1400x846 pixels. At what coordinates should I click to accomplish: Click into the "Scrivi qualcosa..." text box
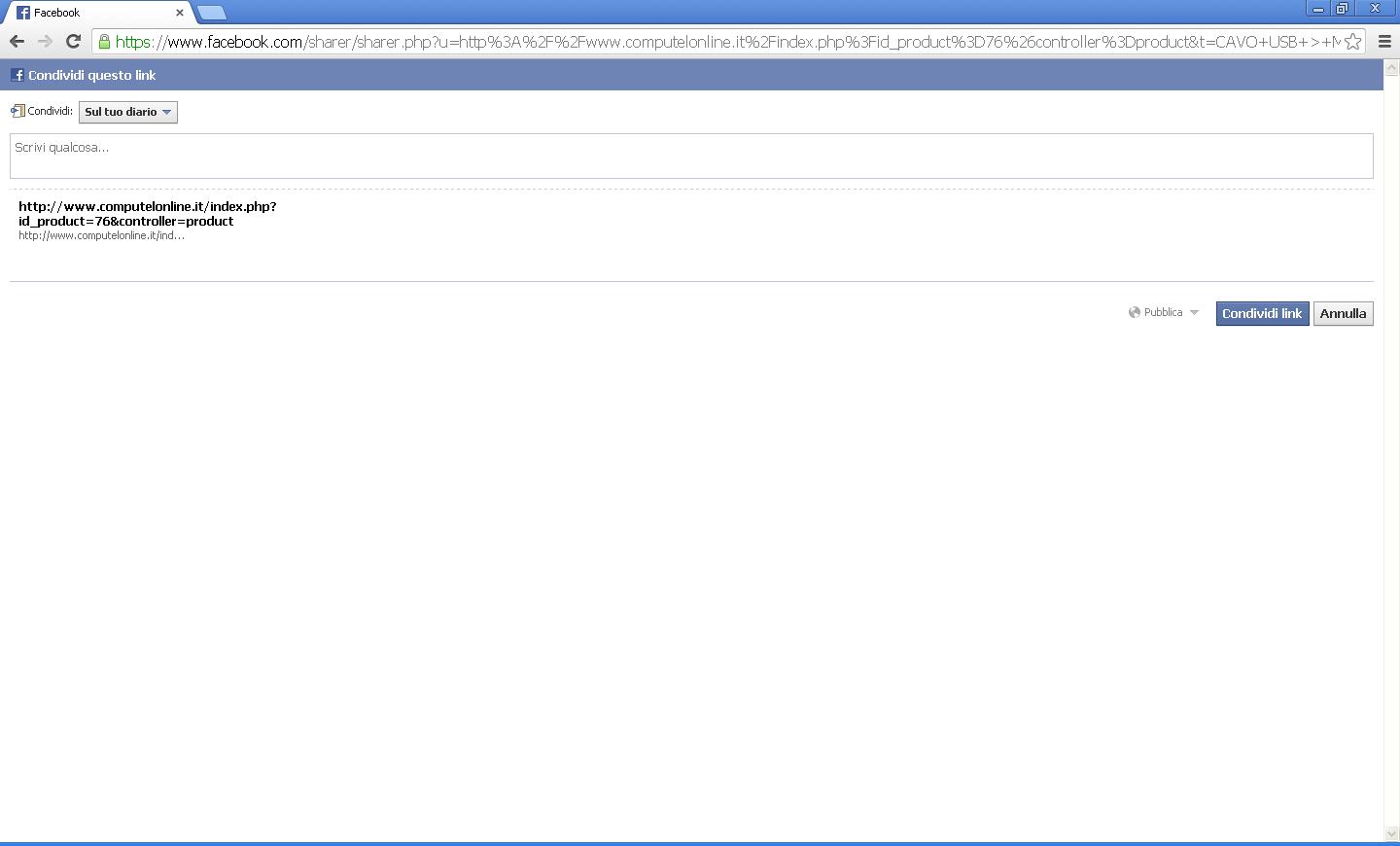(x=691, y=156)
